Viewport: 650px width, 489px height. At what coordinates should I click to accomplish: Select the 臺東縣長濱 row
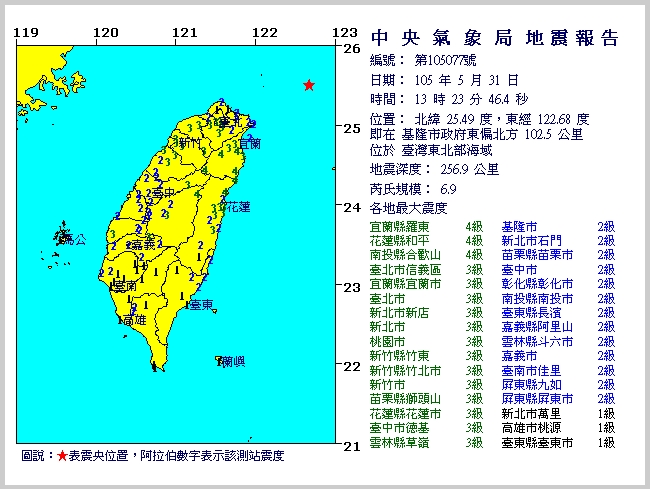[x=558, y=313]
